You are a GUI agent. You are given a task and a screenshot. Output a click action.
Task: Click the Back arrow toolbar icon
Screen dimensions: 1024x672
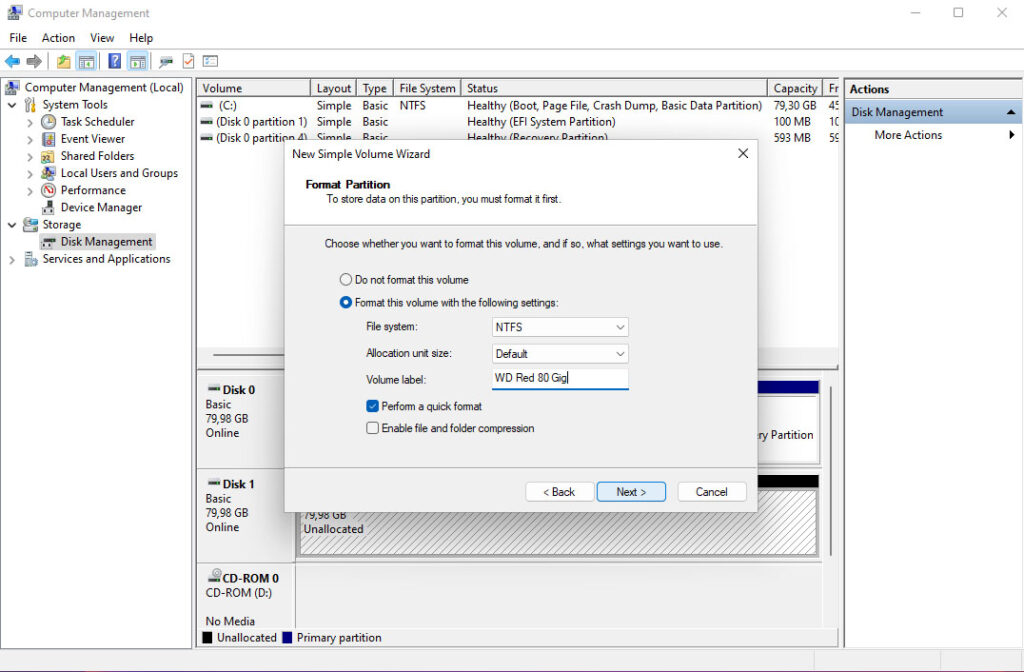[12, 61]
